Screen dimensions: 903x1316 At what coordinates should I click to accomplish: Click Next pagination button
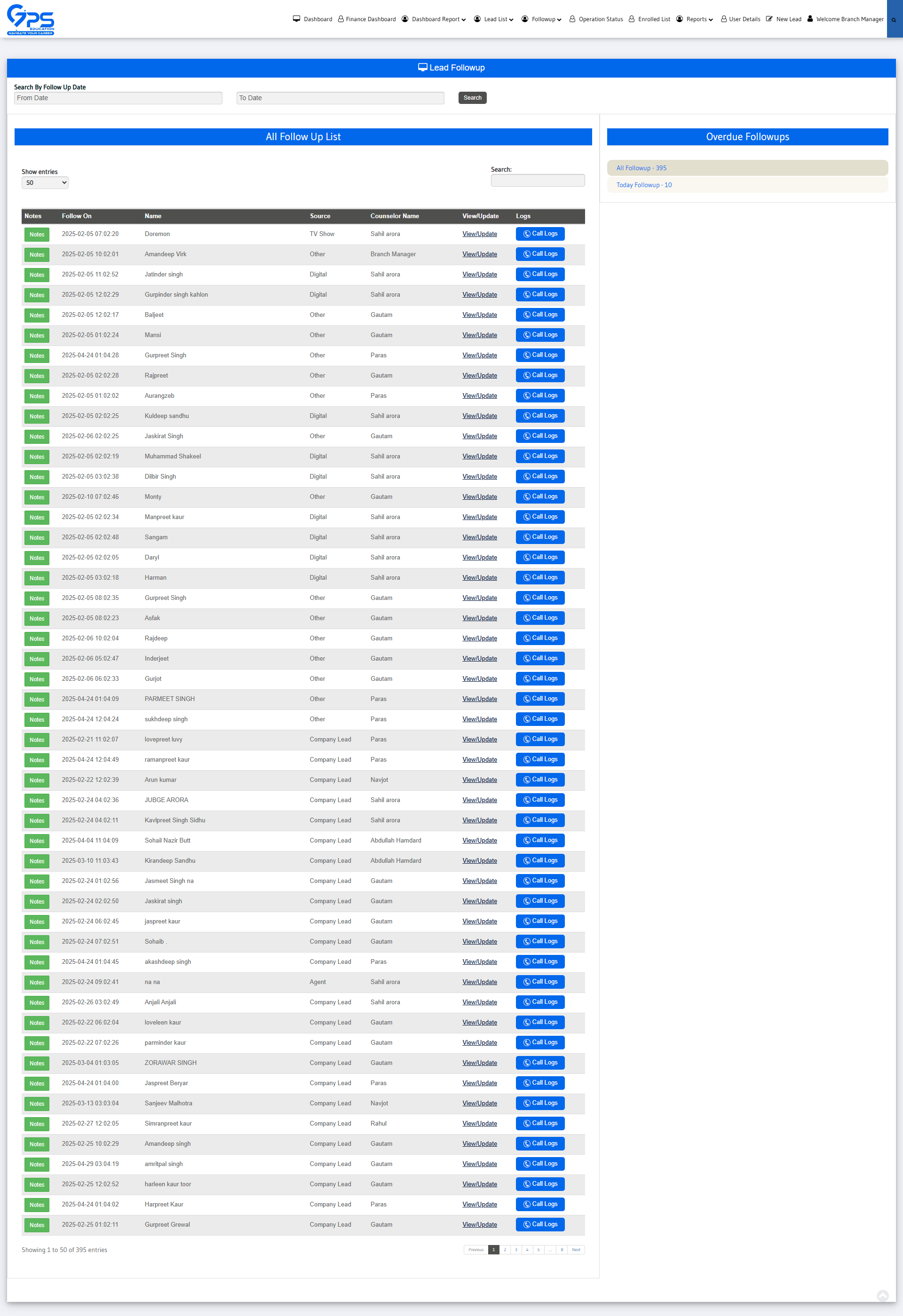576,1250
